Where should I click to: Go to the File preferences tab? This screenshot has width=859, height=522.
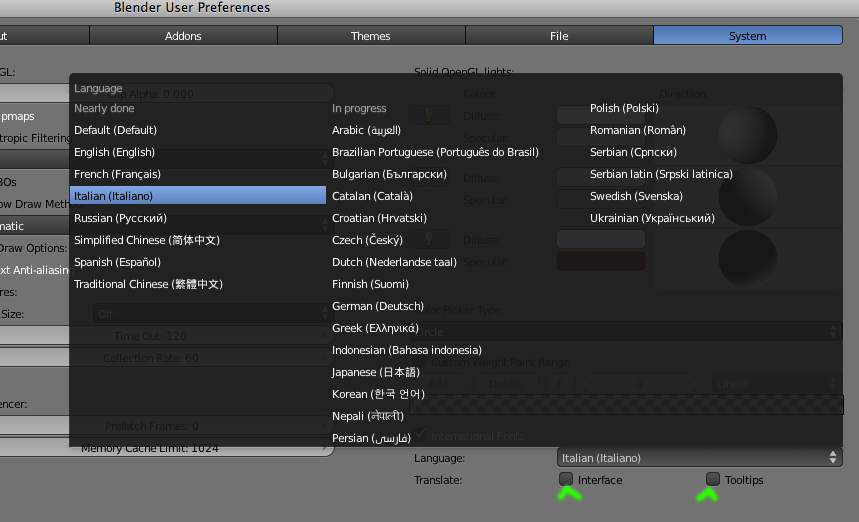[559, 36]
